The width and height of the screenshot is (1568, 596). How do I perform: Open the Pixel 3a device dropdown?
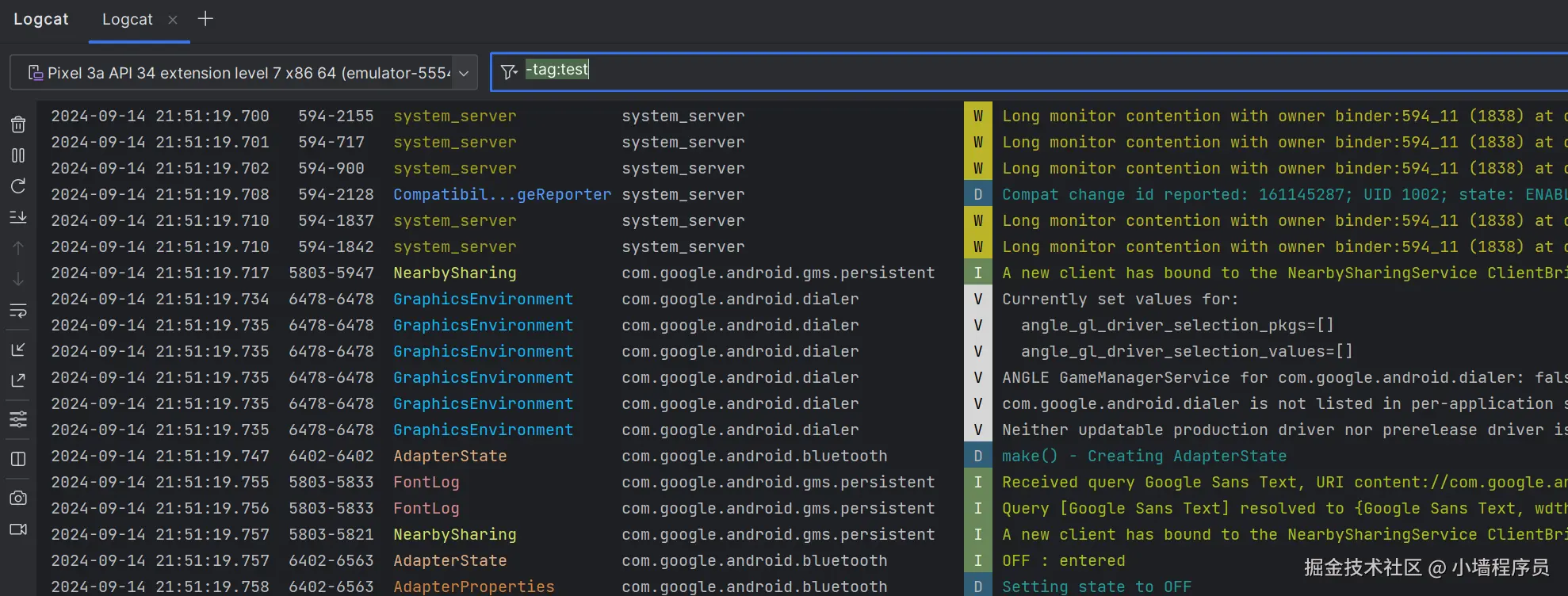[x=243, y=73]
